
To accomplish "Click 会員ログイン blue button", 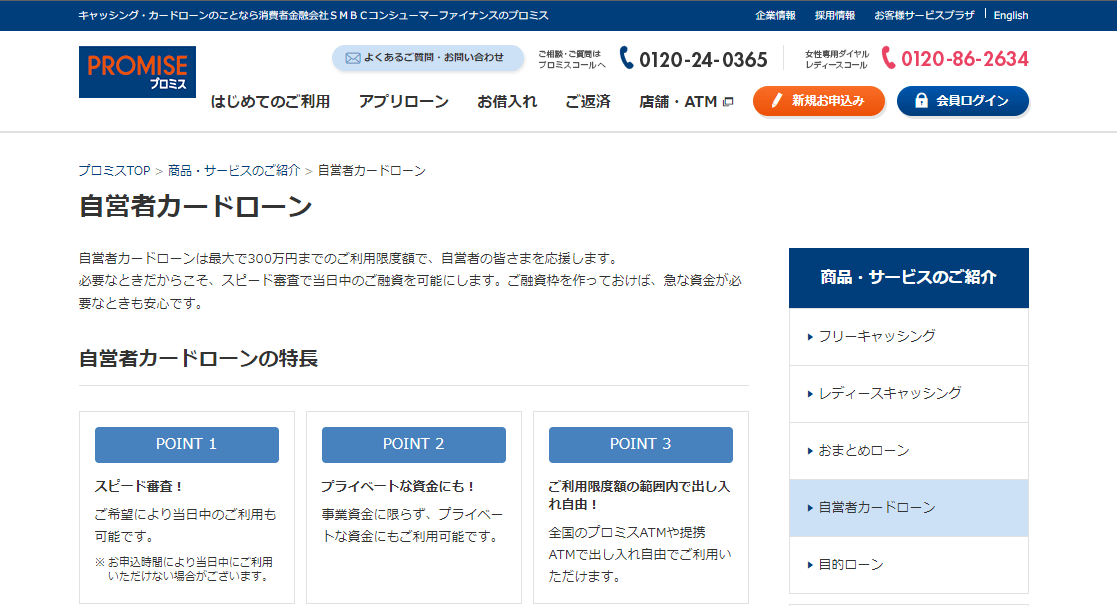I will pyautogui.click(x=962, y=100).
